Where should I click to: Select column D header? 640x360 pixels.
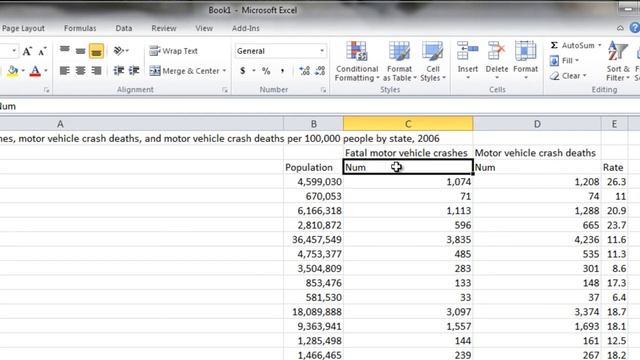[537, 124]
